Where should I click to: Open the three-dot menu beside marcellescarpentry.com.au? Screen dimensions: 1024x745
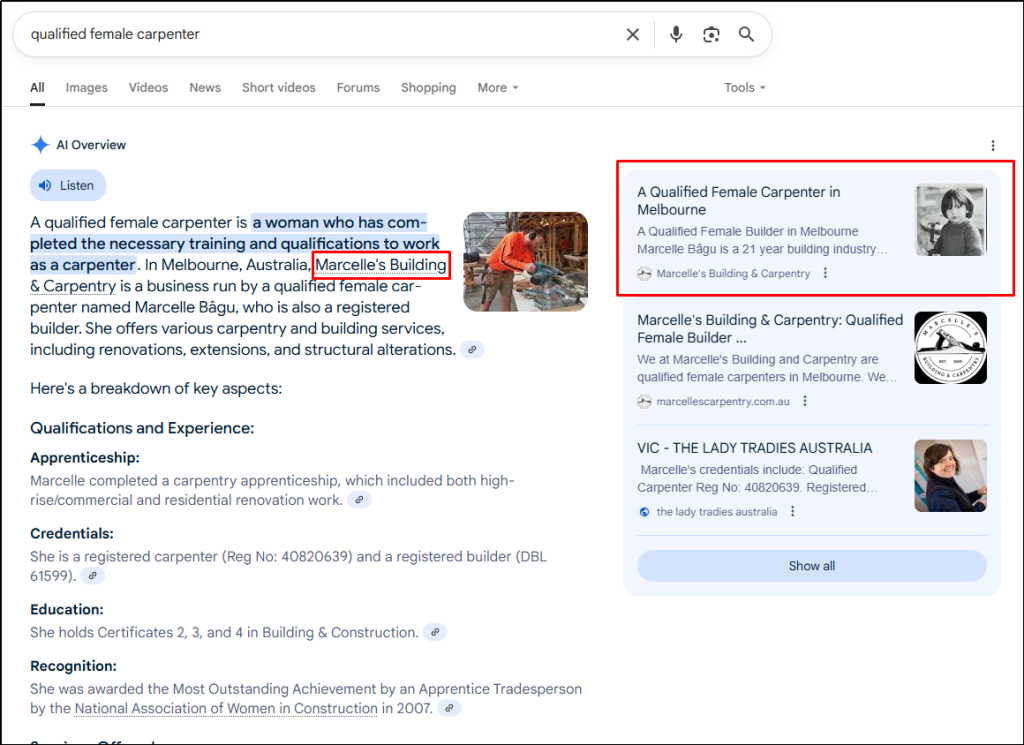(805, 402)
